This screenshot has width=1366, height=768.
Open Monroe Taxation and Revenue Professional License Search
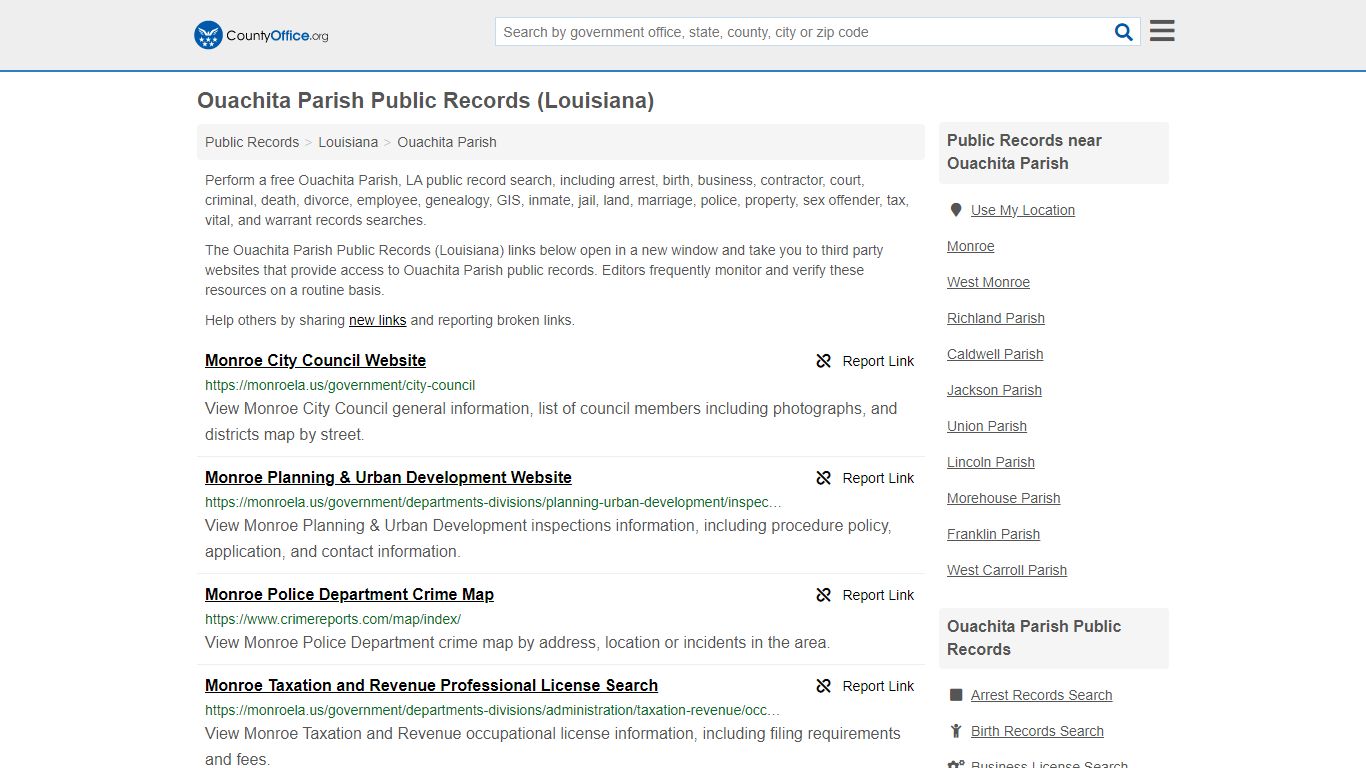point(431,685)
